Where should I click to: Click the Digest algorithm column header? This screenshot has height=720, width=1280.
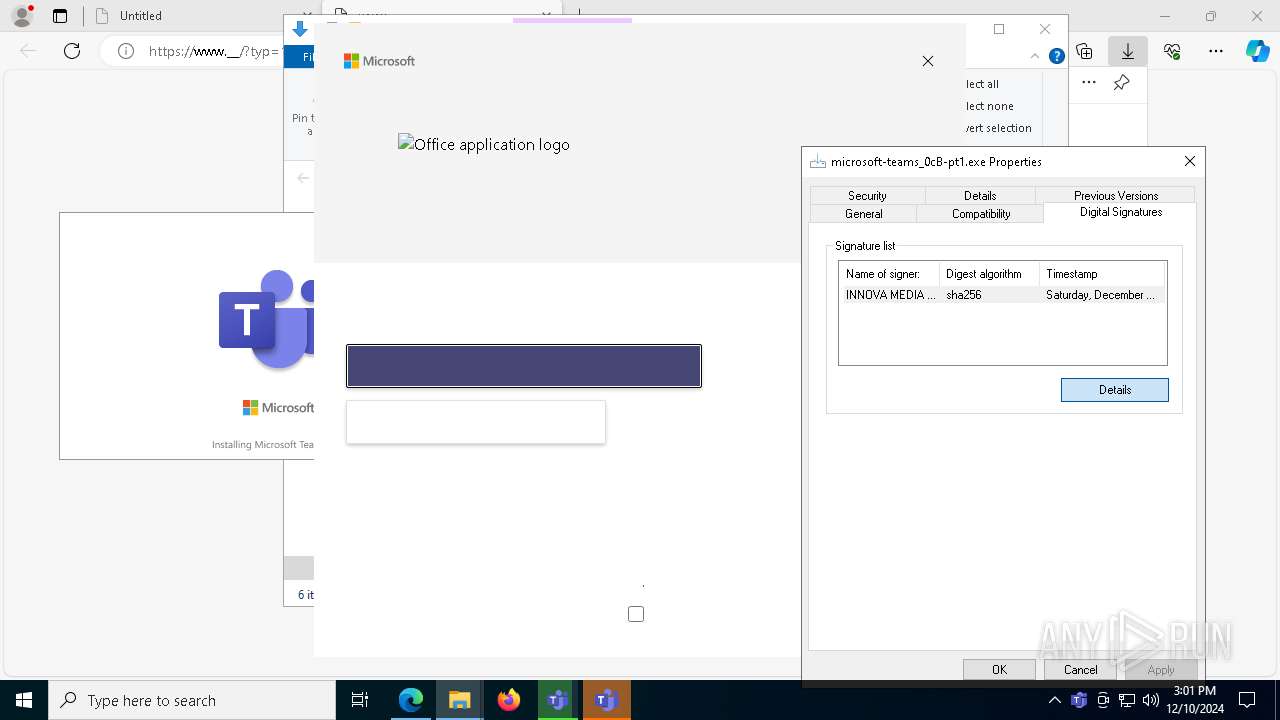(x=989, y=274)
